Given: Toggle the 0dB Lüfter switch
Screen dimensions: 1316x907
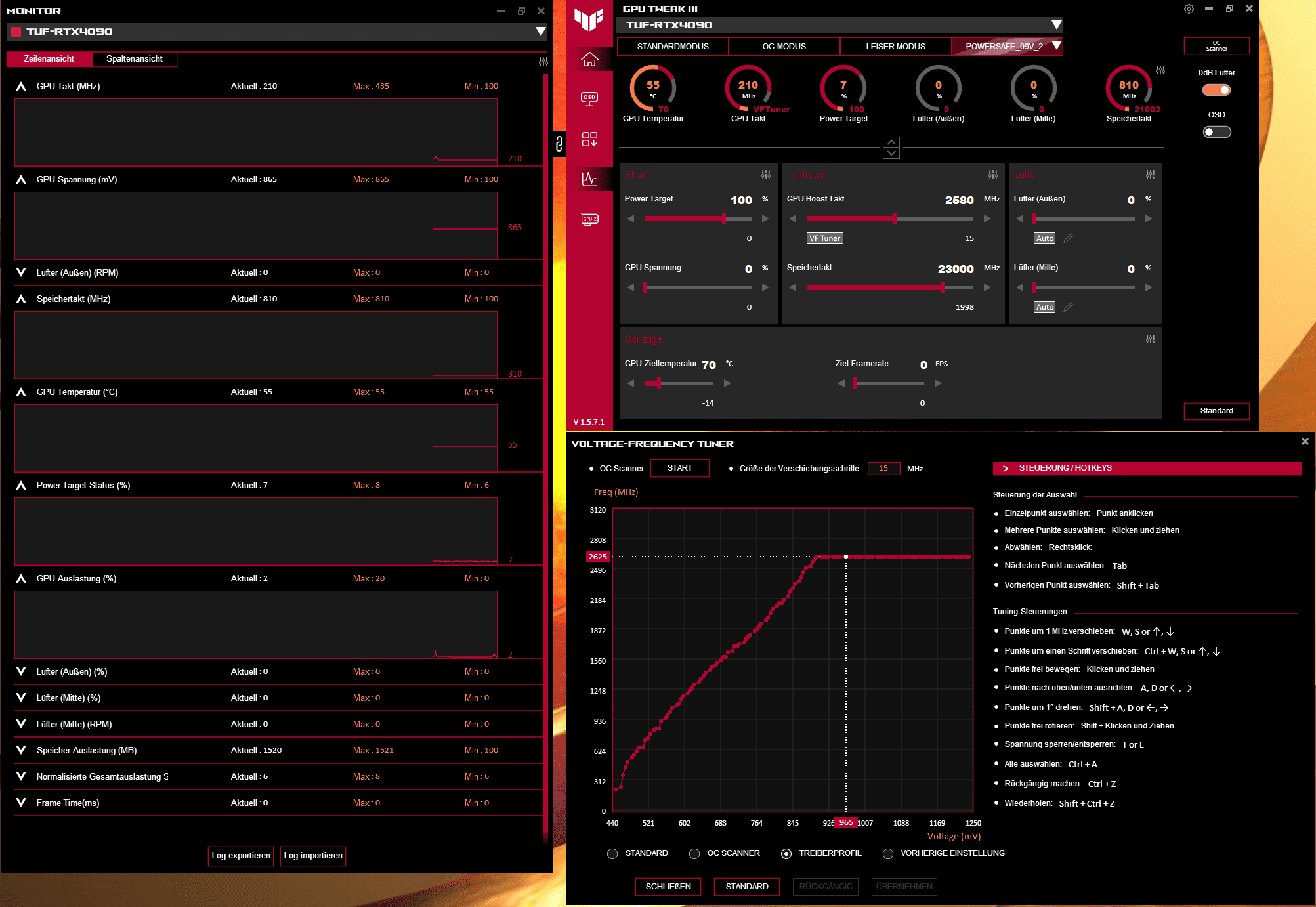Looking at the screenshot, I should 1216,90.
